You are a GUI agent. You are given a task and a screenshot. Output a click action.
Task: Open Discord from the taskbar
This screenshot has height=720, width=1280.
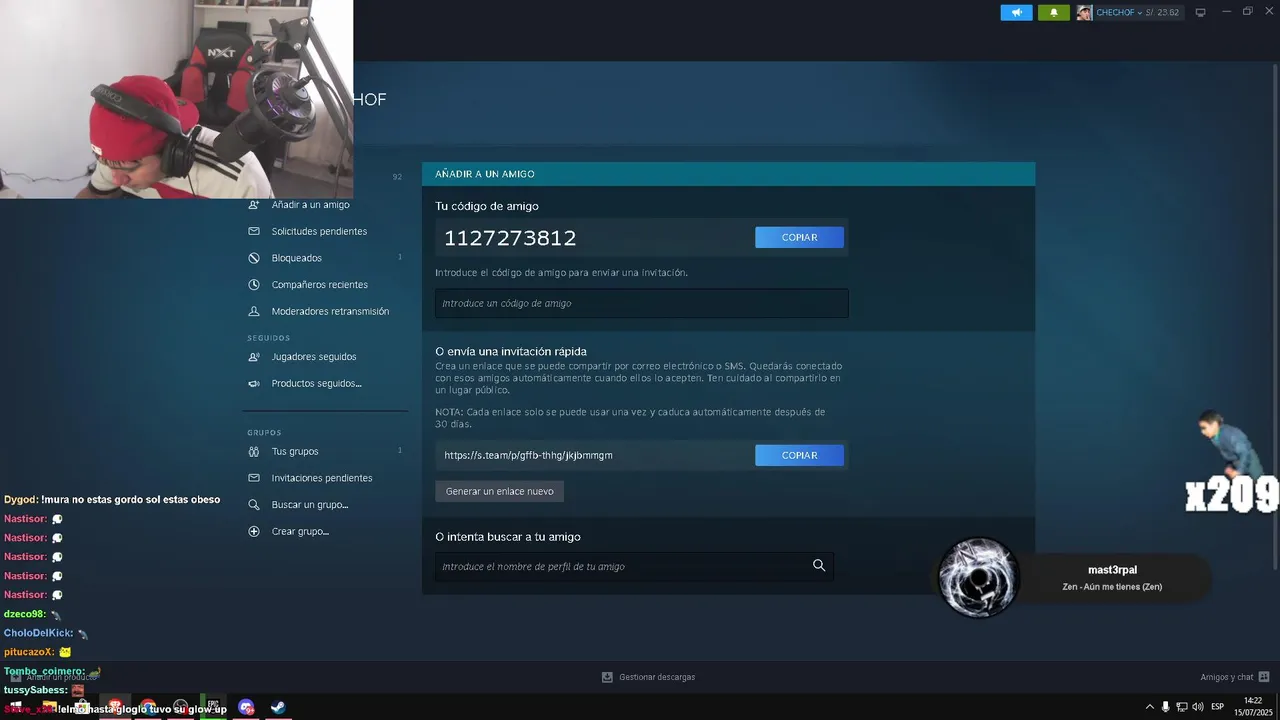(x=246, y=707)
